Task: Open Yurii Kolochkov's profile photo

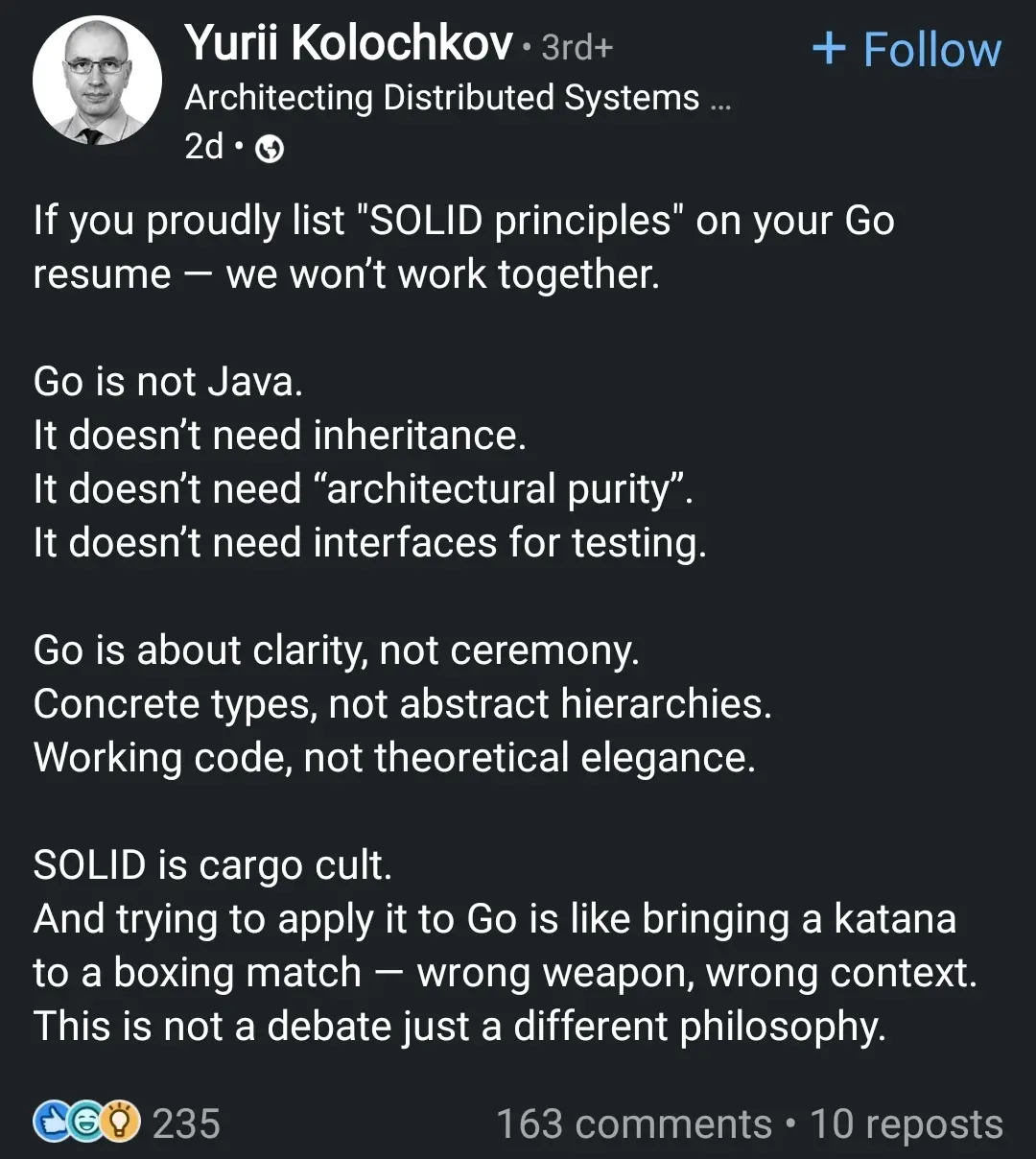Action: [96, 81]
